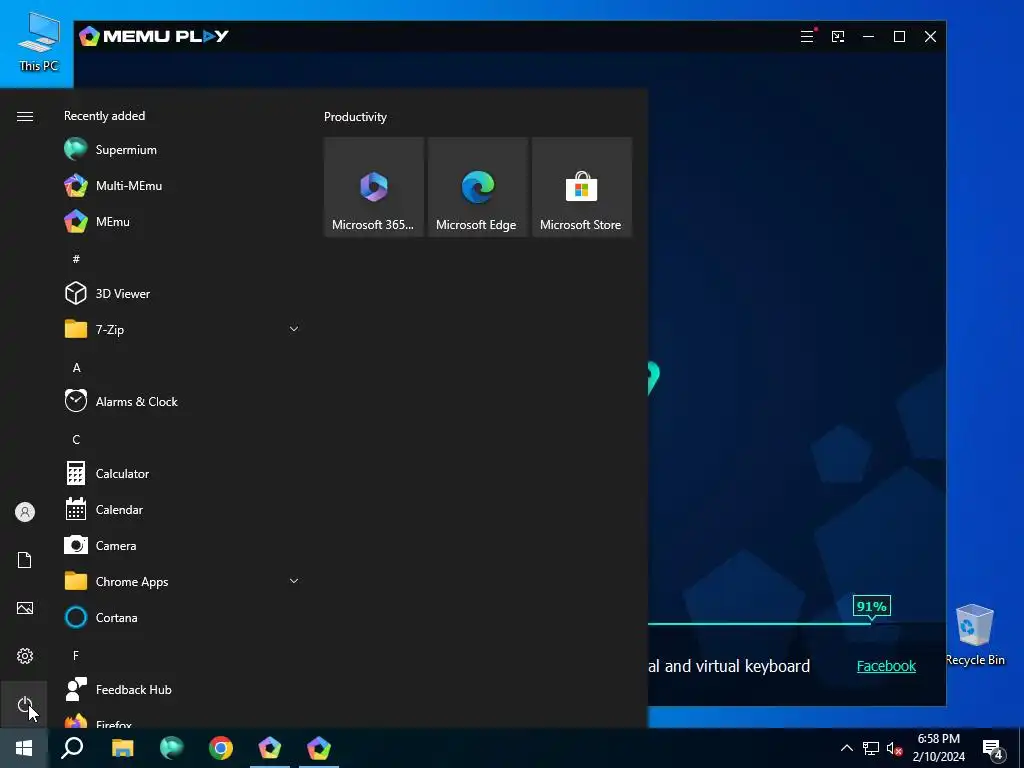Open the Microsoft Store tile

click(x=581, y=187)
